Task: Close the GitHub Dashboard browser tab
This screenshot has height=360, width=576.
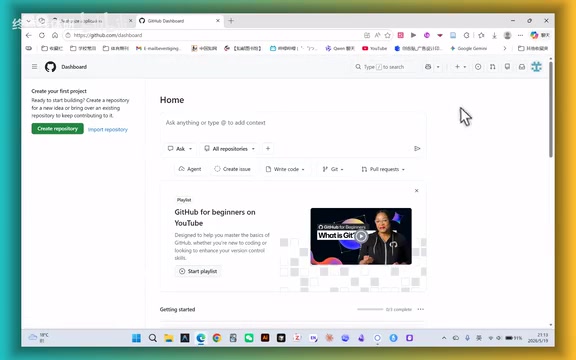Action: (x=218, y=21)
